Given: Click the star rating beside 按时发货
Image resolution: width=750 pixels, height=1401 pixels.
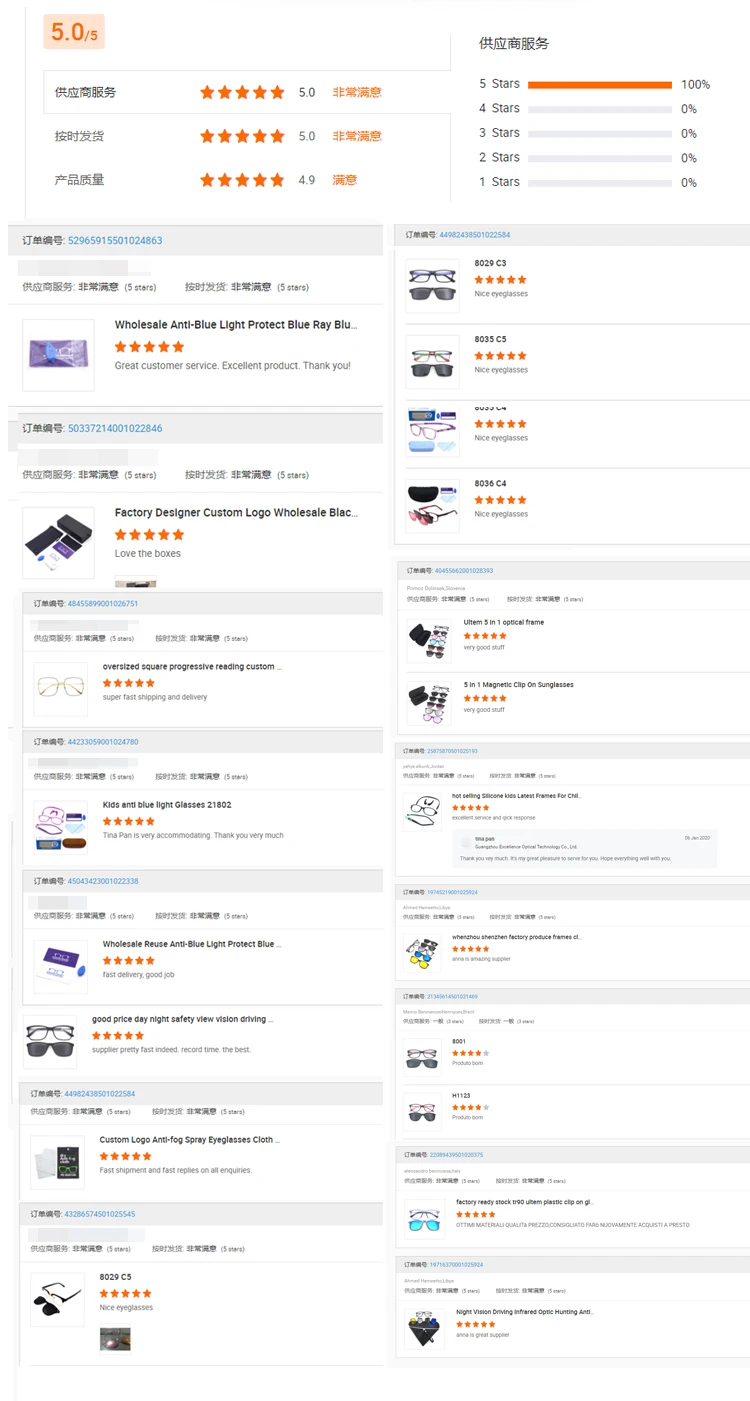Looking at the screenshot, I should tap(242, 136).
